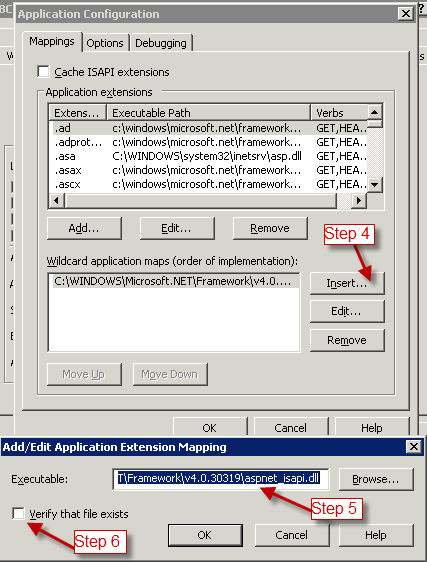Switch to the Options tab
The image size is (427, 562).
pos(105,43)
